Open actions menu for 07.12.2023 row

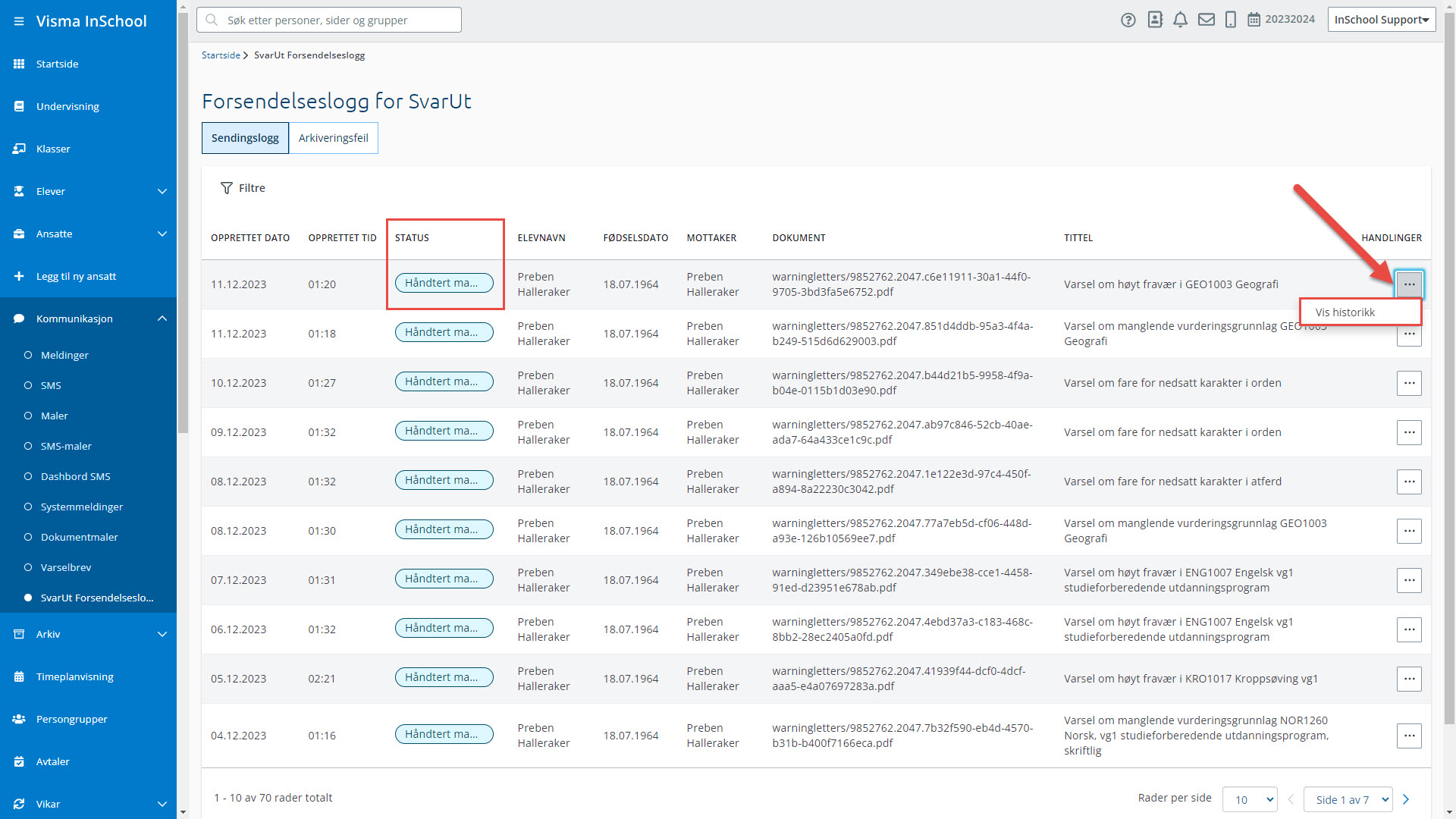click(x=1409, y=580)
